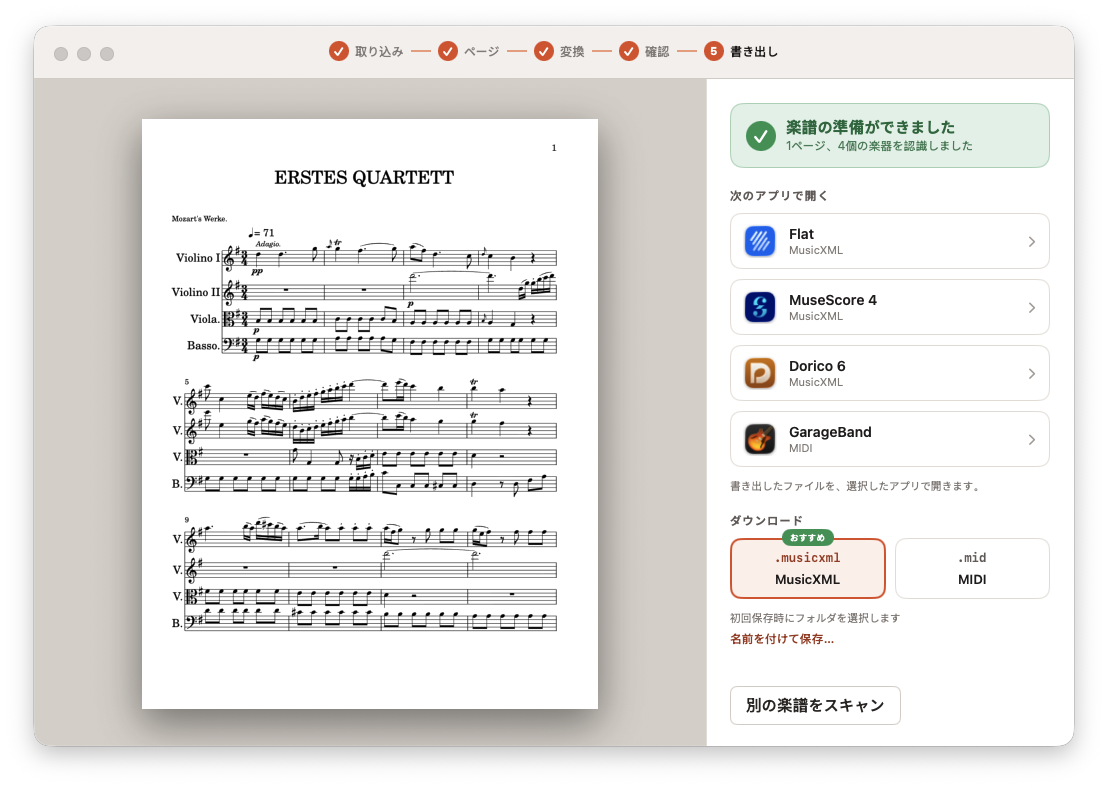
Task: Click the Basso. staff label
Action: [204, 346]
